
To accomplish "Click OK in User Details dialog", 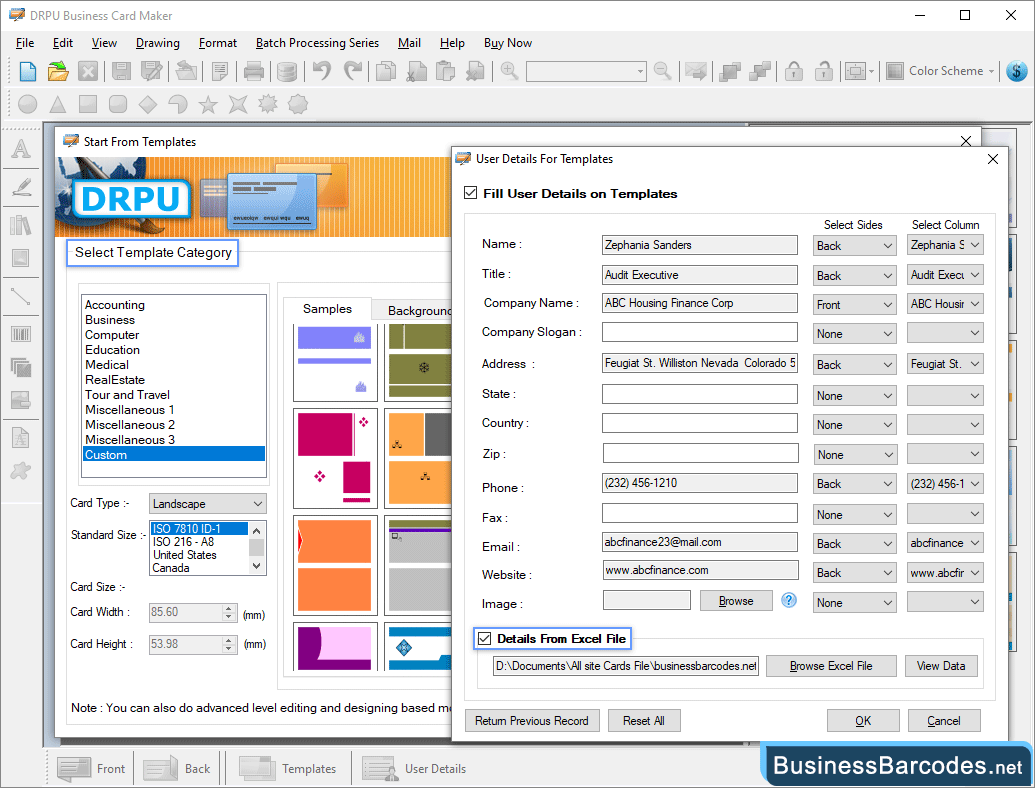I will coord(863,721).
